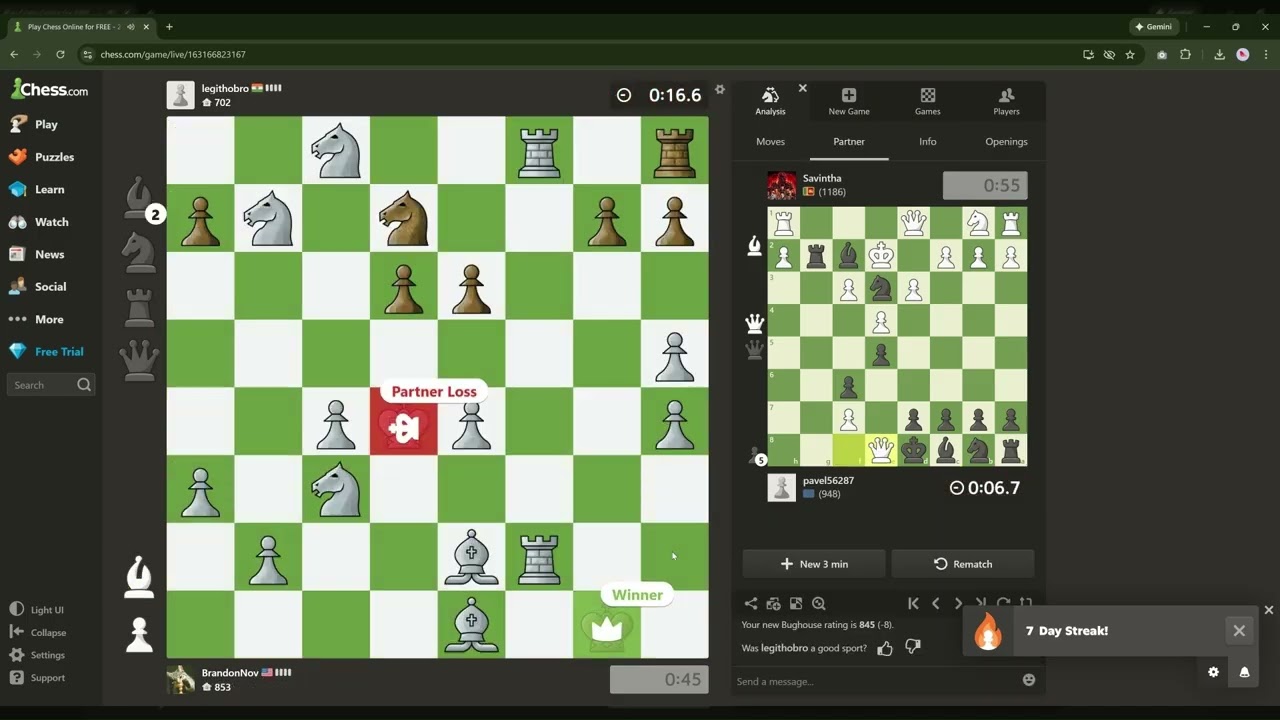Image resolution: width=1280 pixels, height=720 pixels.
Task: Open the New Game tab
Action: point(849,101)
